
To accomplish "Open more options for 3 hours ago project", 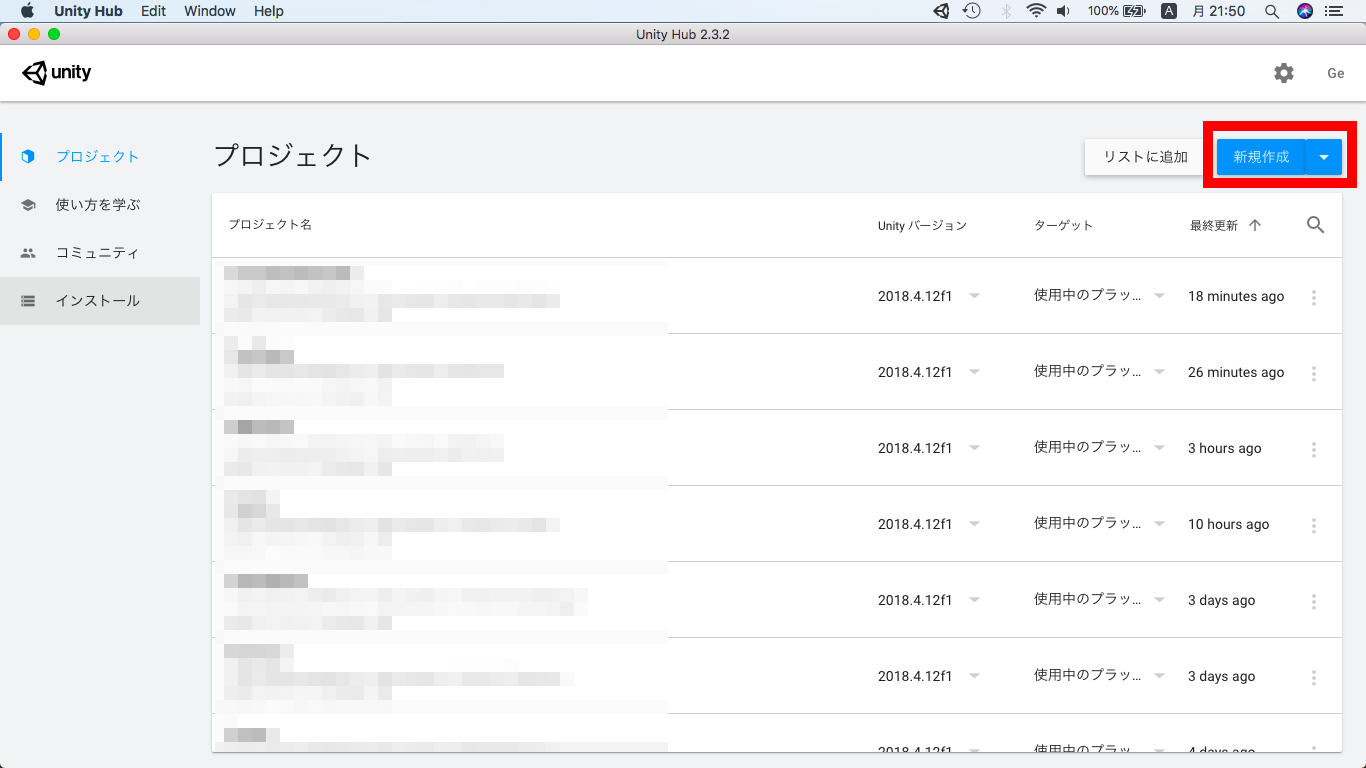I will pos(1314,449).
